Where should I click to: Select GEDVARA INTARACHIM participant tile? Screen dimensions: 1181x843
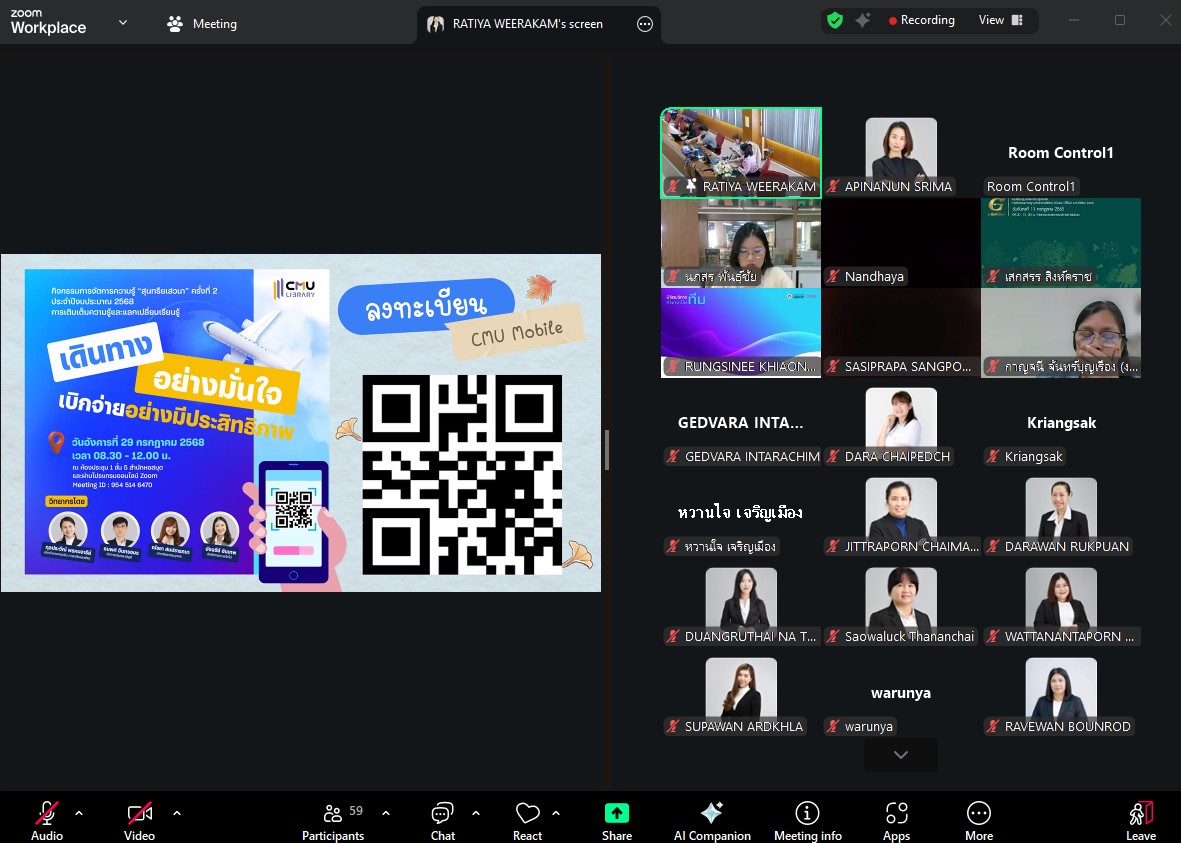pyautogui.click(x=741, y=423)
